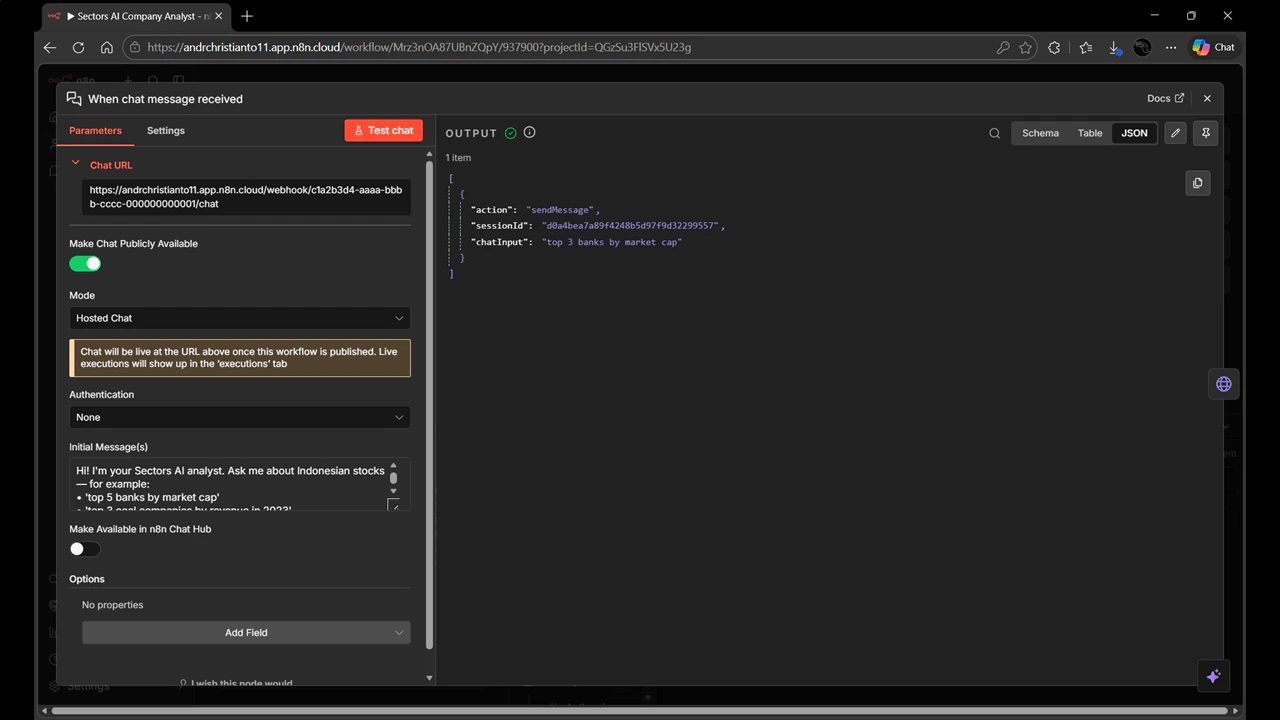
Task: Open the Mode dropdown showing Hosted Chat
Action: click(239, 317)
